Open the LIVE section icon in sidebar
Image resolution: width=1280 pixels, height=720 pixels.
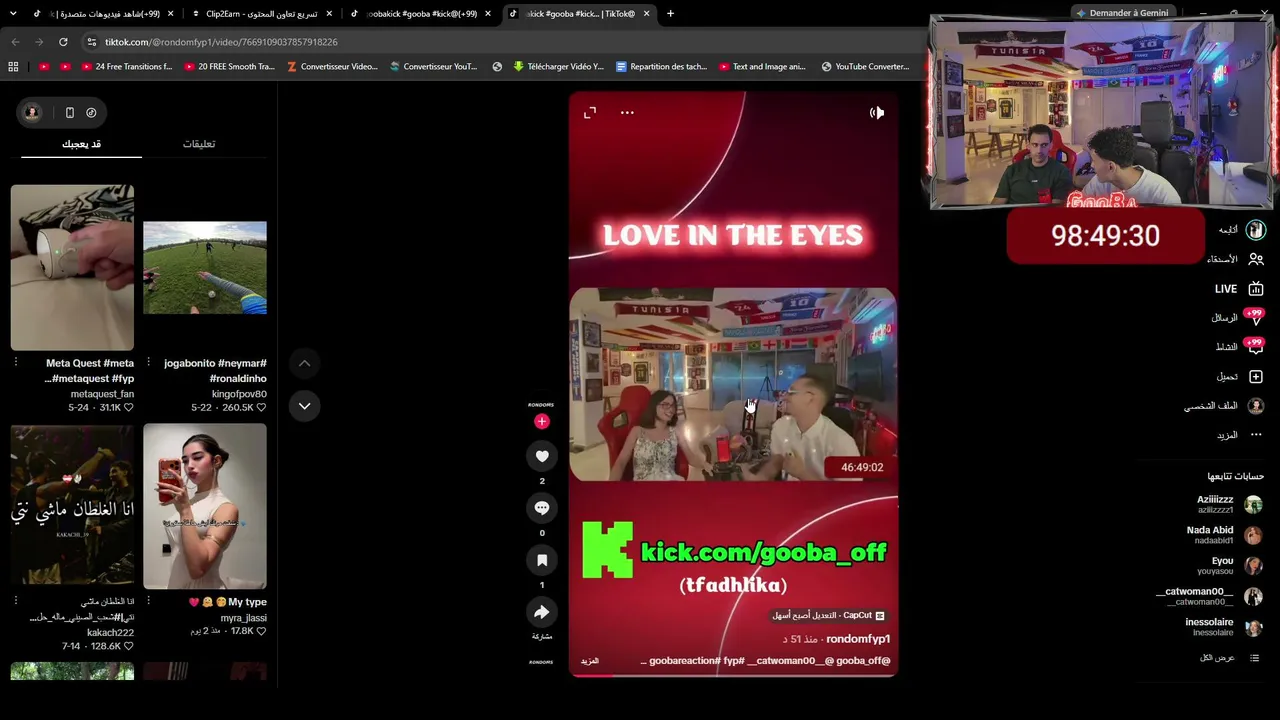(x=1256, y=289)
